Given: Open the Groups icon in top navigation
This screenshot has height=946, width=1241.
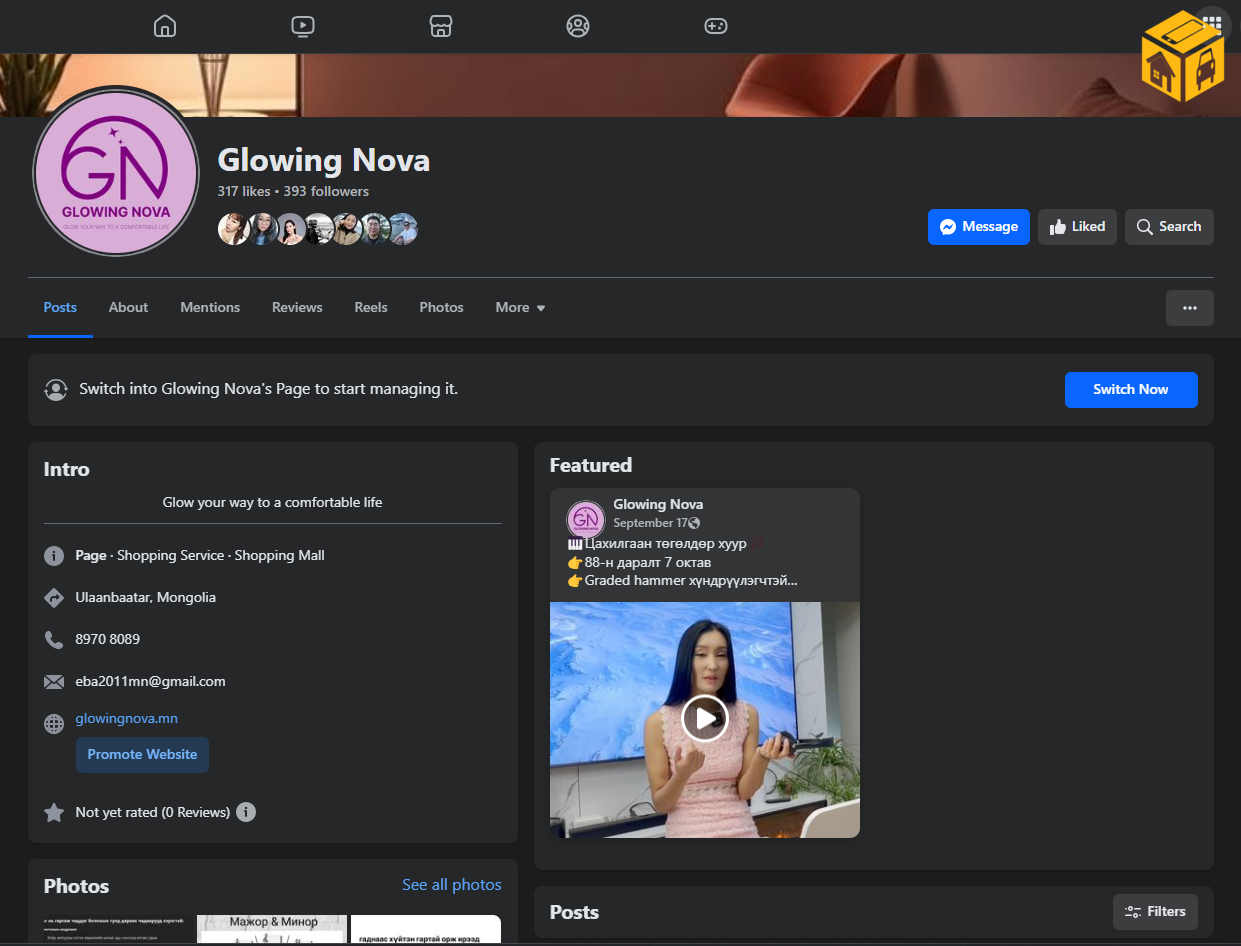Looking at the screenshot, I should [578, 26].
